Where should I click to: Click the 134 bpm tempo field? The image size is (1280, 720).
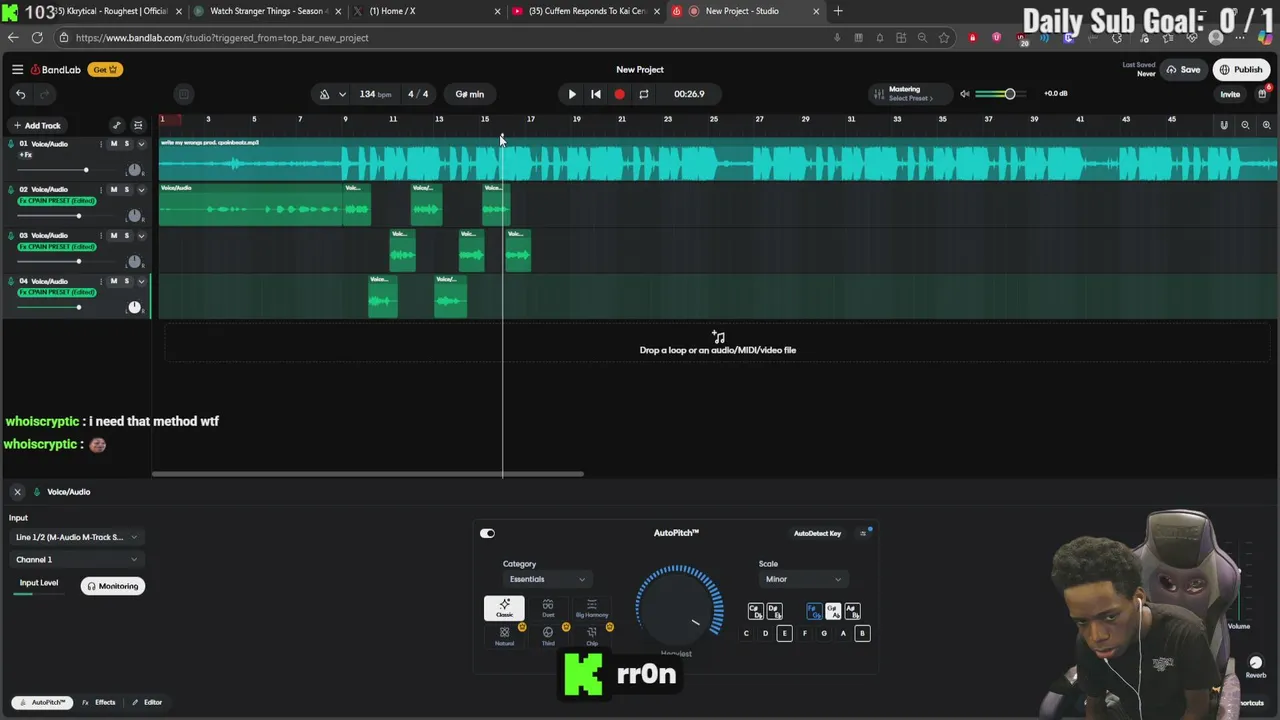tap(375, 94)
